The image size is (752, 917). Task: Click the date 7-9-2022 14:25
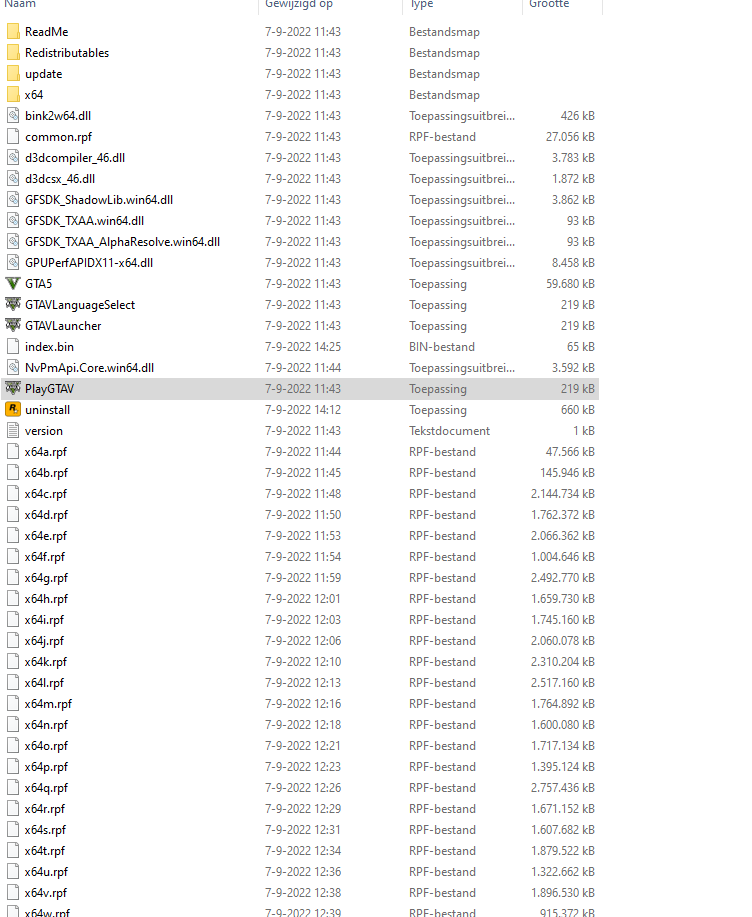pyautogui.click(x=303, y=347)
